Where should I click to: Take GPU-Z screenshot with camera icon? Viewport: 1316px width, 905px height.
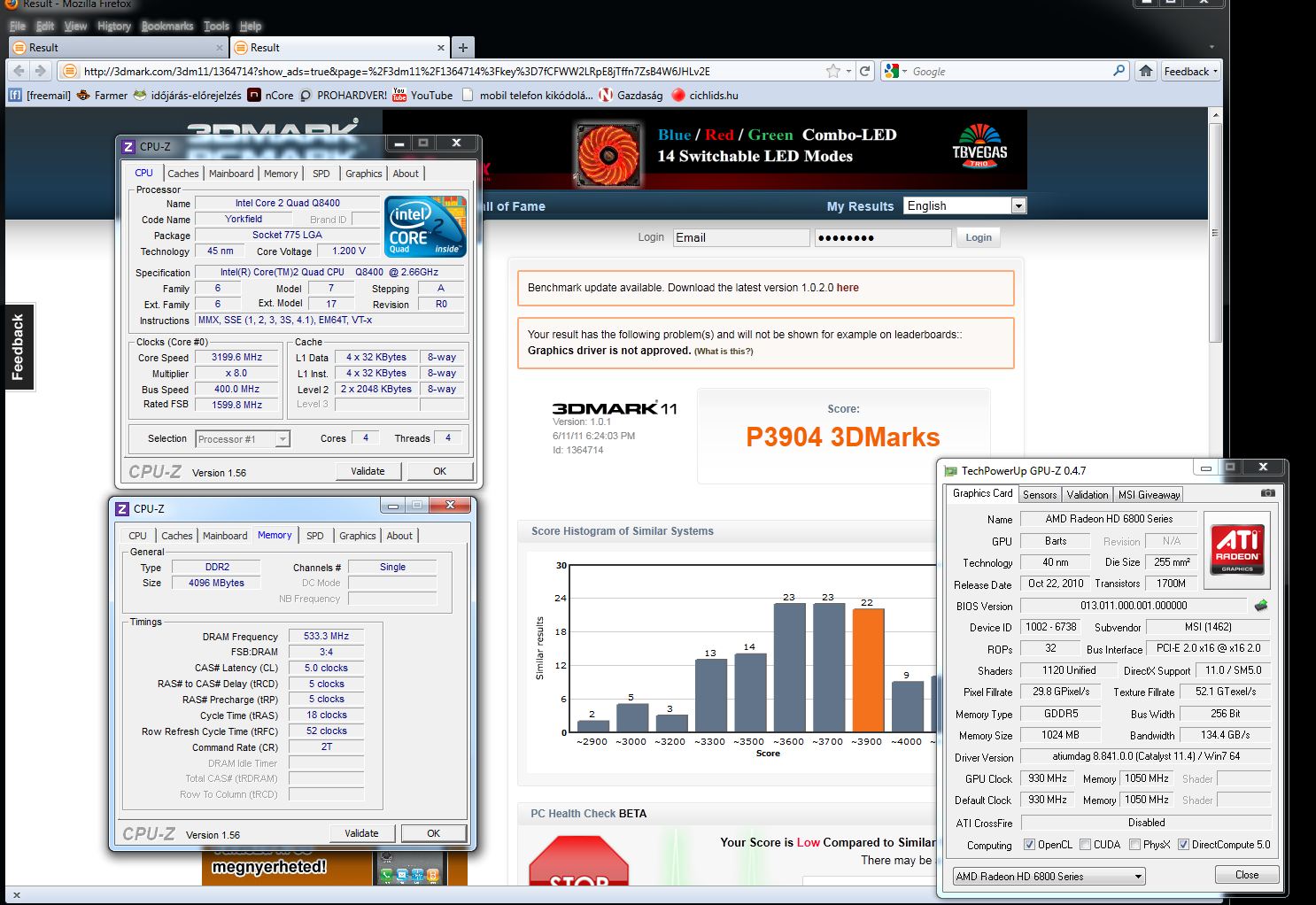pos(1267,492)
